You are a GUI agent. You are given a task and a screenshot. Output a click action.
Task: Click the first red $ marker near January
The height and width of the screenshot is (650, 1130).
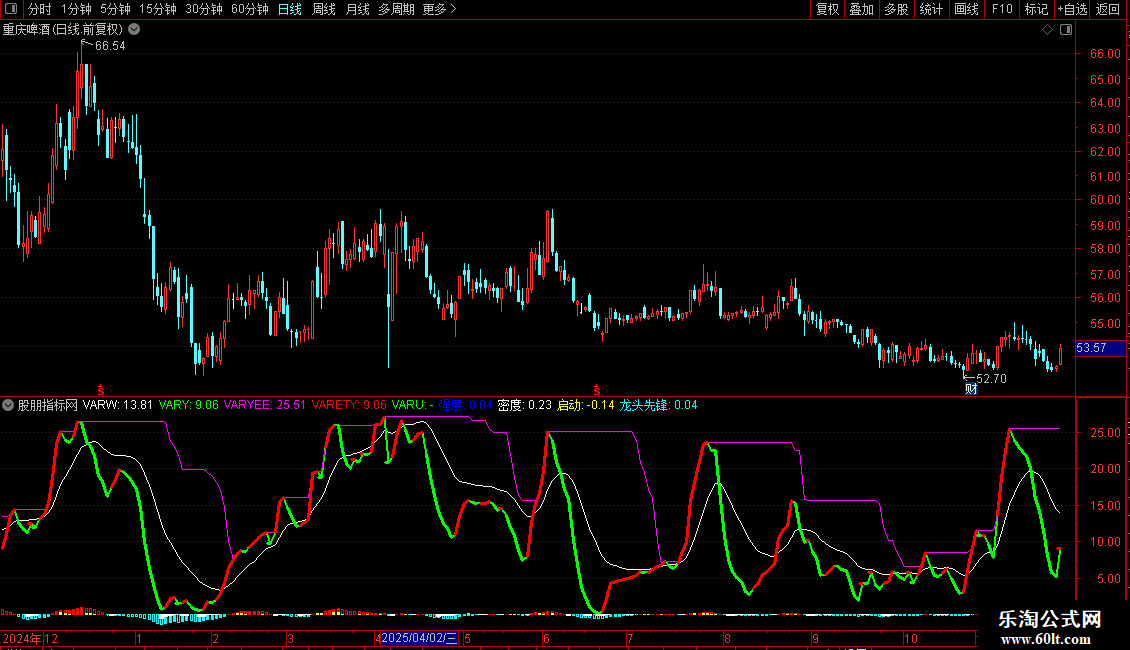click(x=100, y=387)
